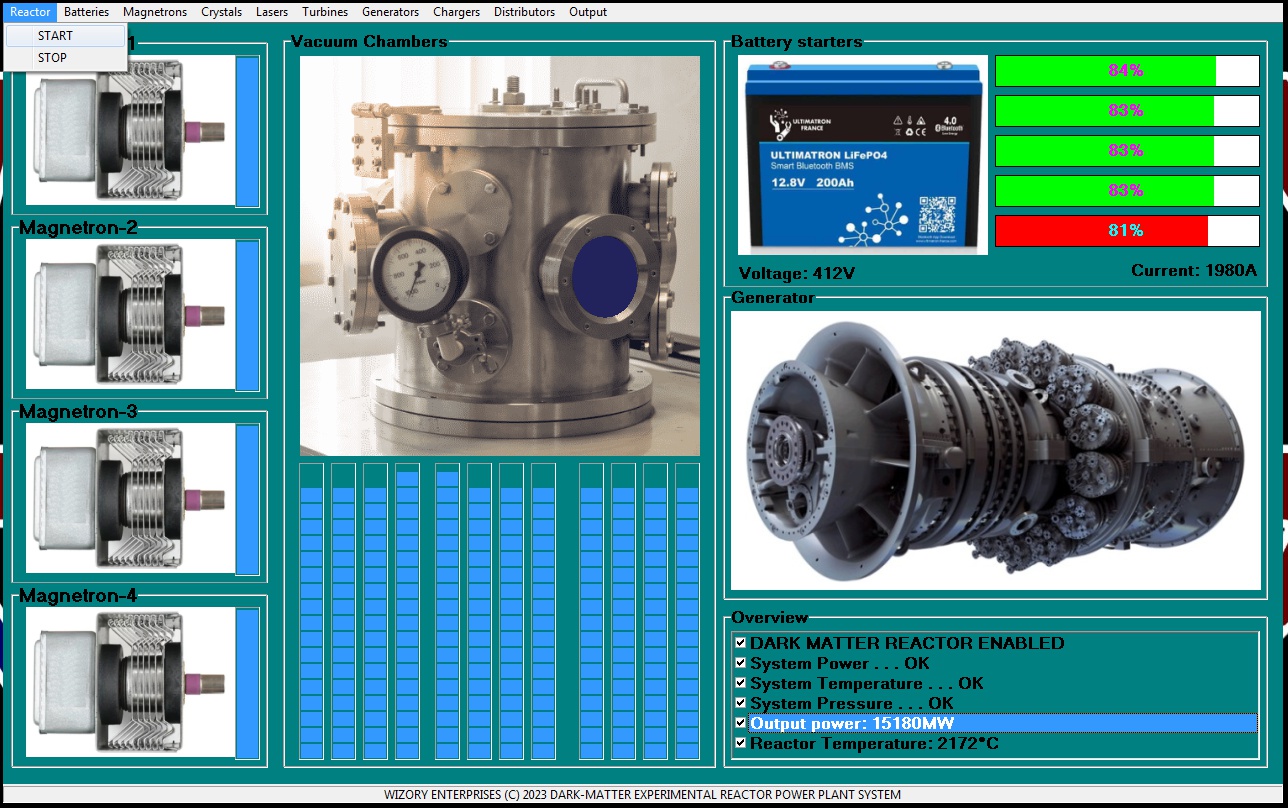1288x808 pixels.
Task: Toggle Output power 15180MW checkbox
Action: (x=741, y=723)
